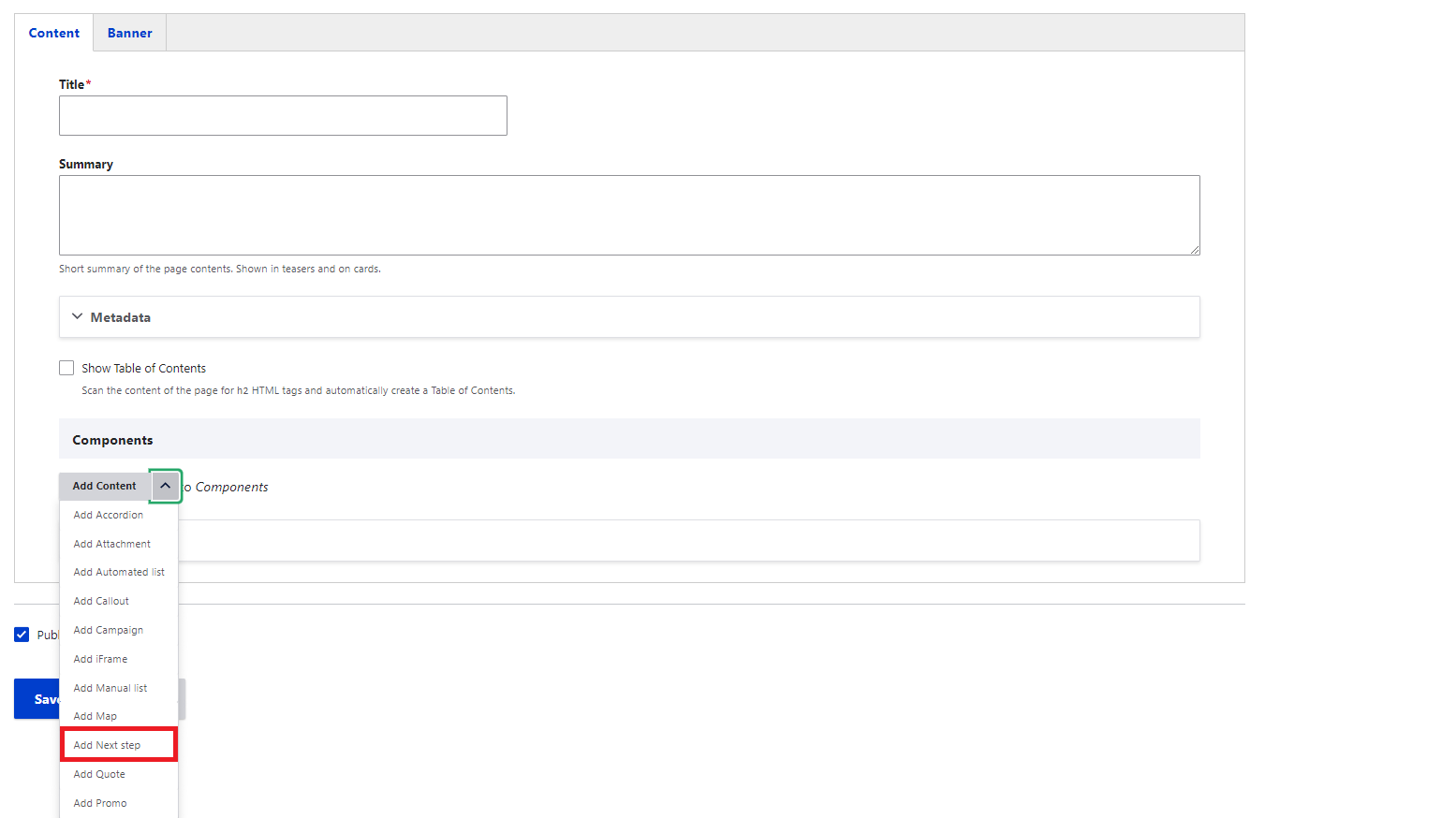Choose Add Campaign component

[109, 630]
